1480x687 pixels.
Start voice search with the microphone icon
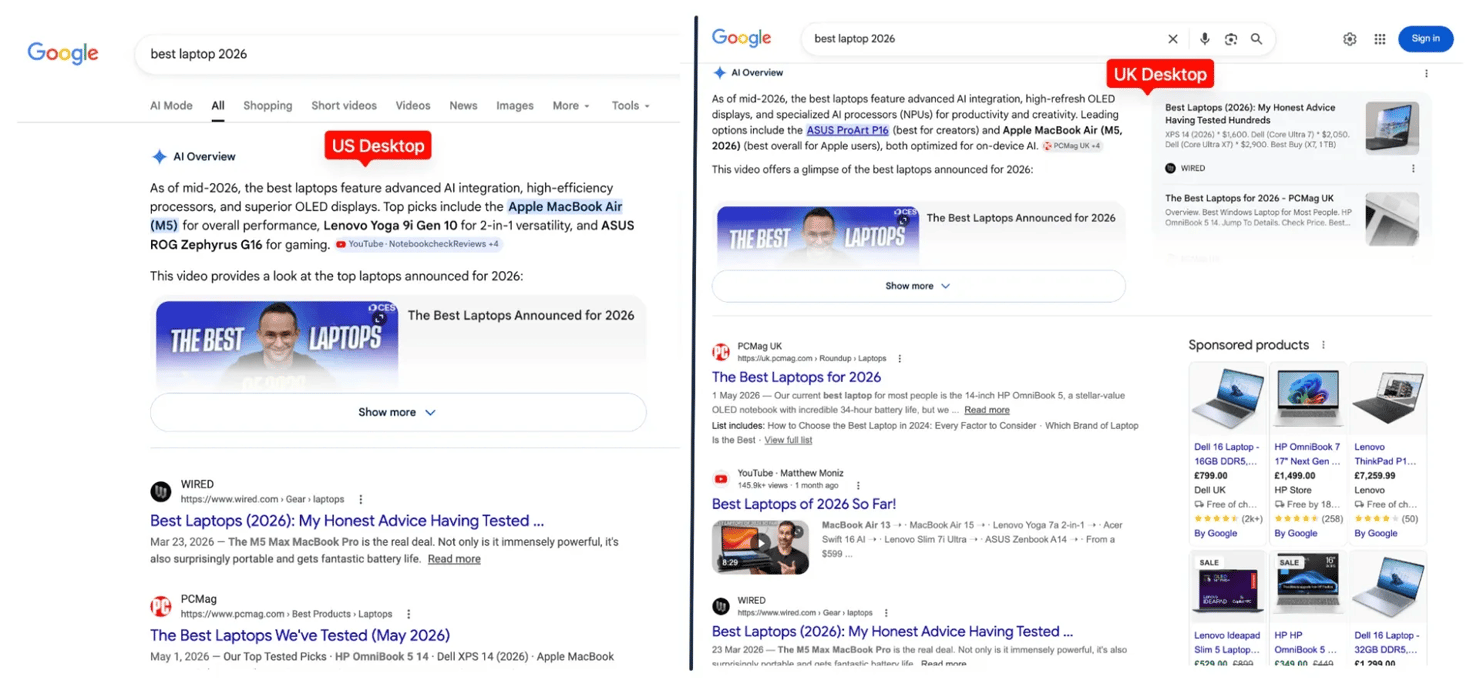tap(1204, 39)
